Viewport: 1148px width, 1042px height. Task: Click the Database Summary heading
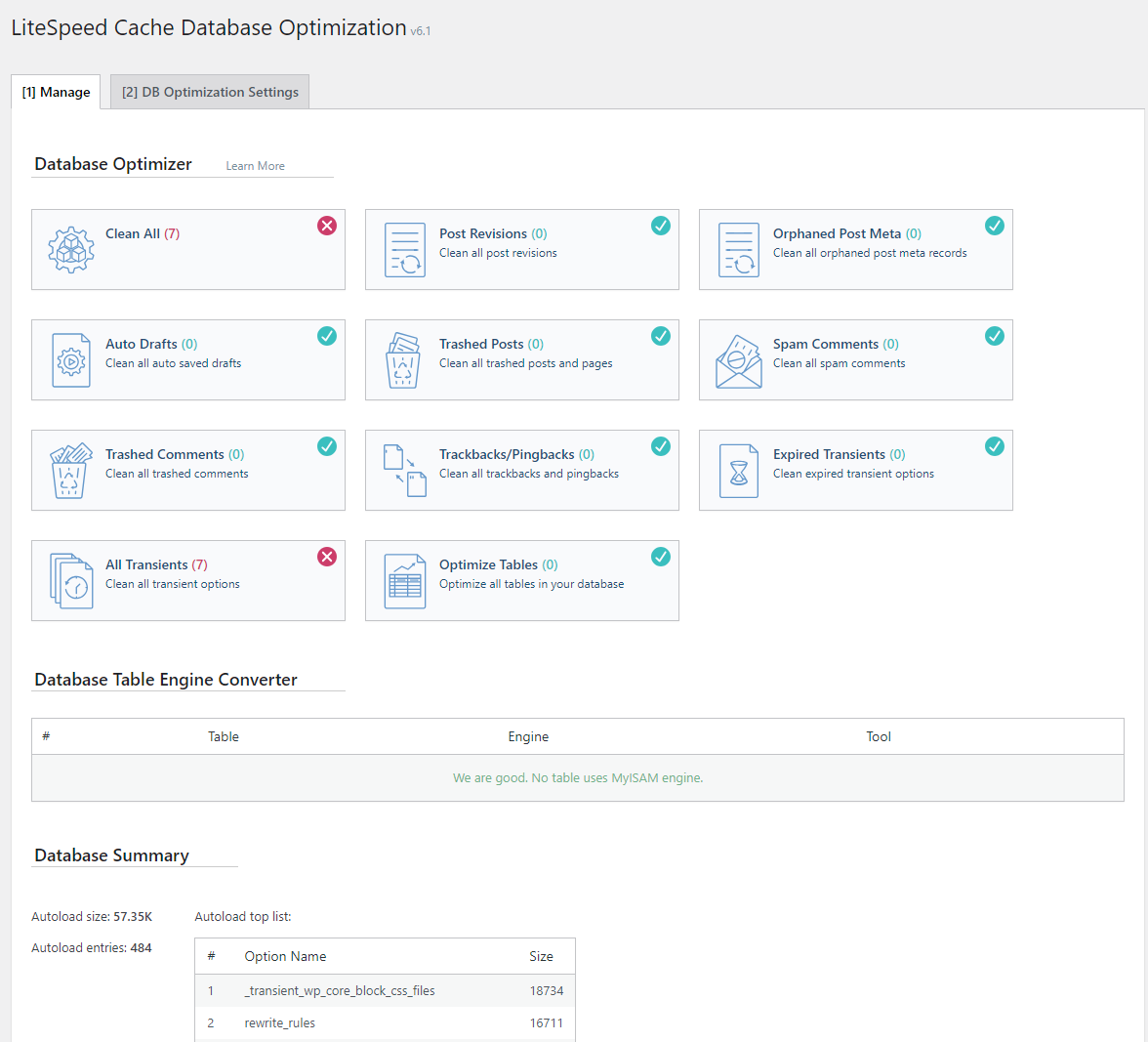(x=112, y=855)
